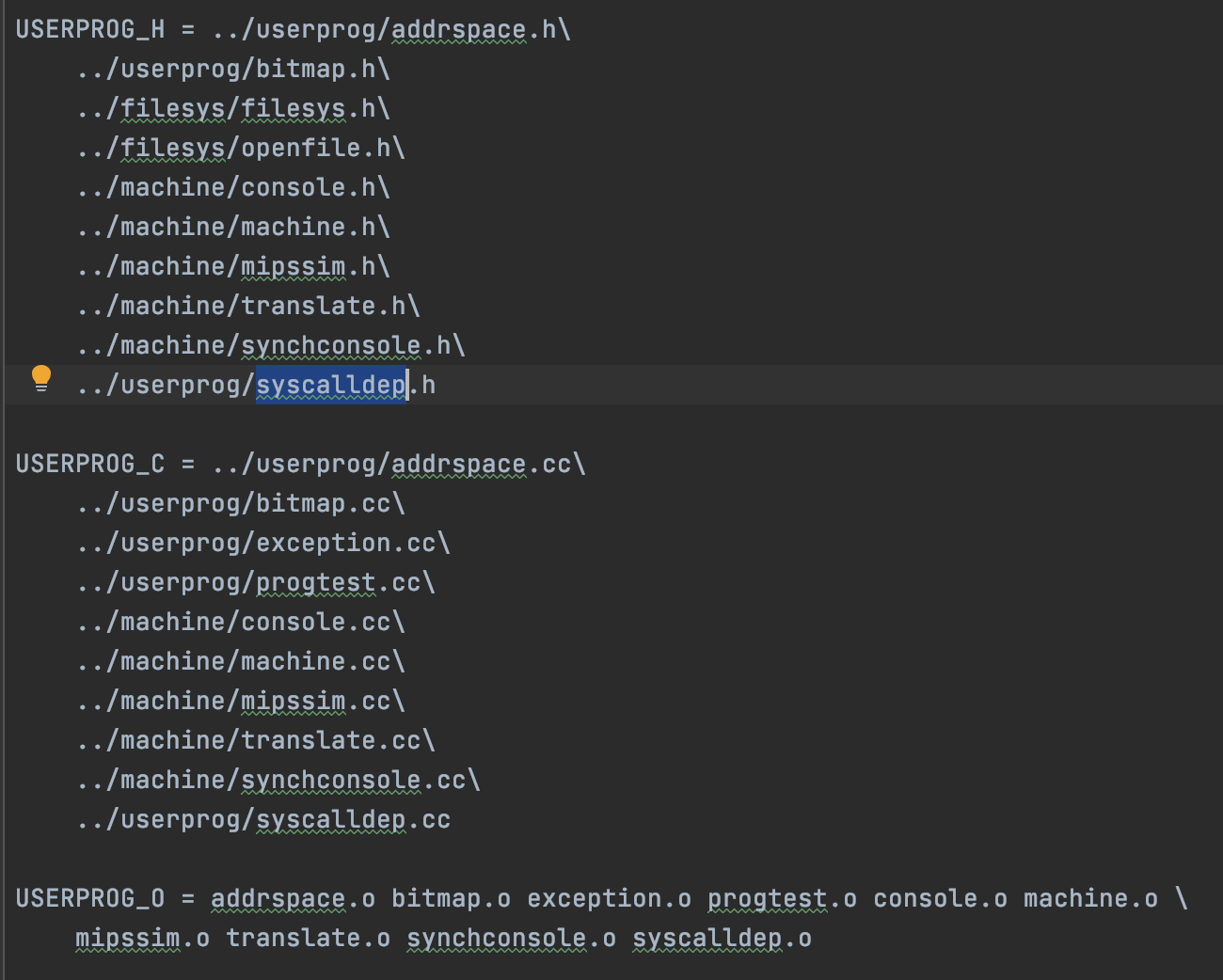Viewport: 1223px width, 980px height.
Task: Click syscalldep.o at the end of file
Action: [x=722, y=939]
